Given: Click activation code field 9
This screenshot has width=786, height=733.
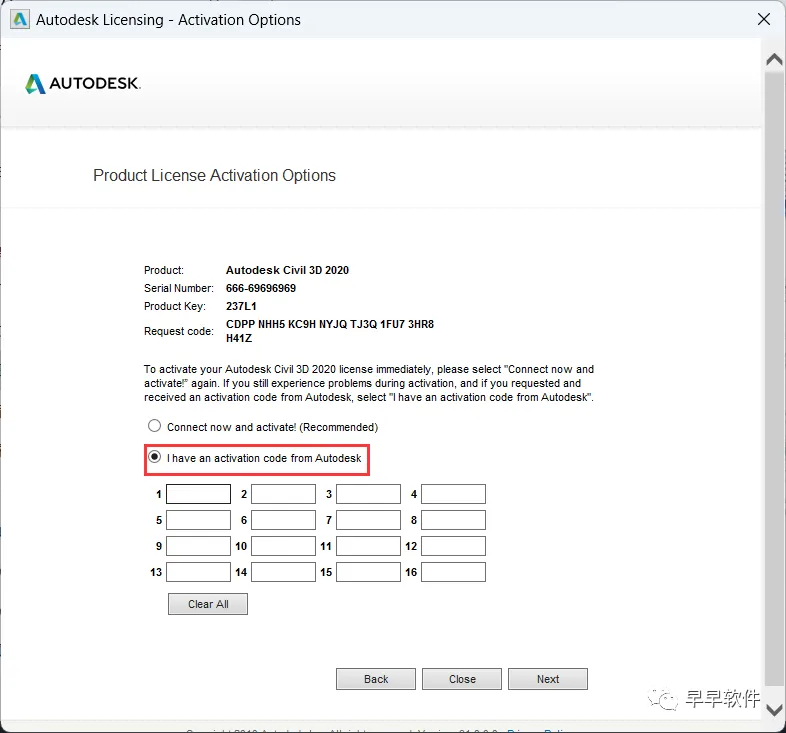Looking at the screenshot, I should [199, 546].
